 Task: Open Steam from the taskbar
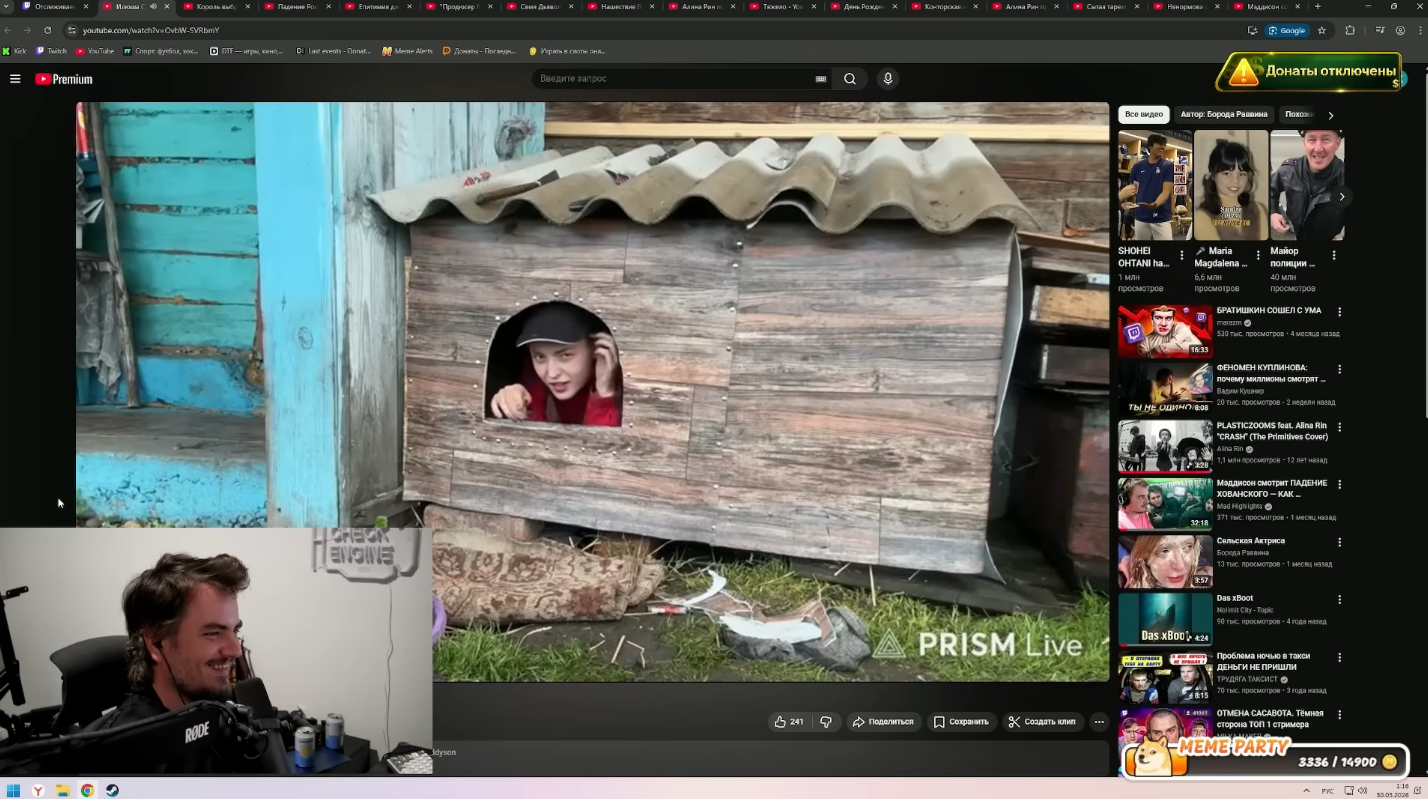coord(112,790)
